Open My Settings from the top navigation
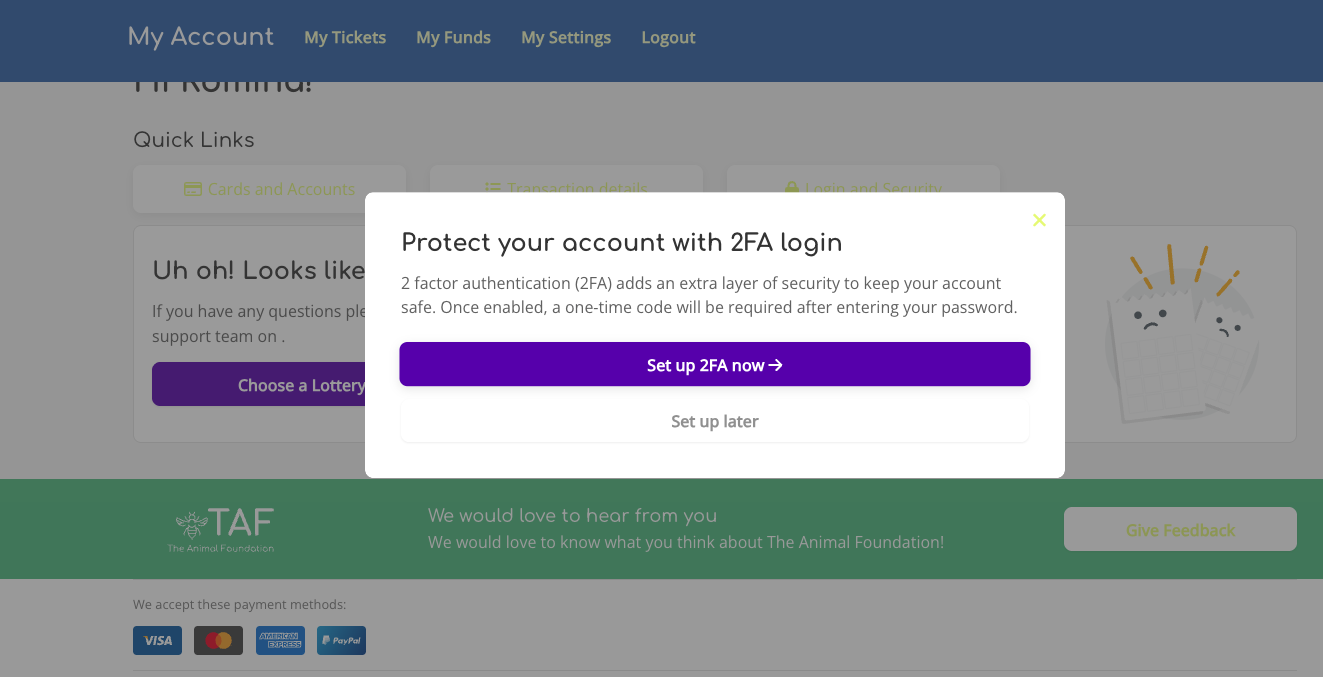This screenshot has width=1323, height=677. pyautogui.click(x=565, y=37)
